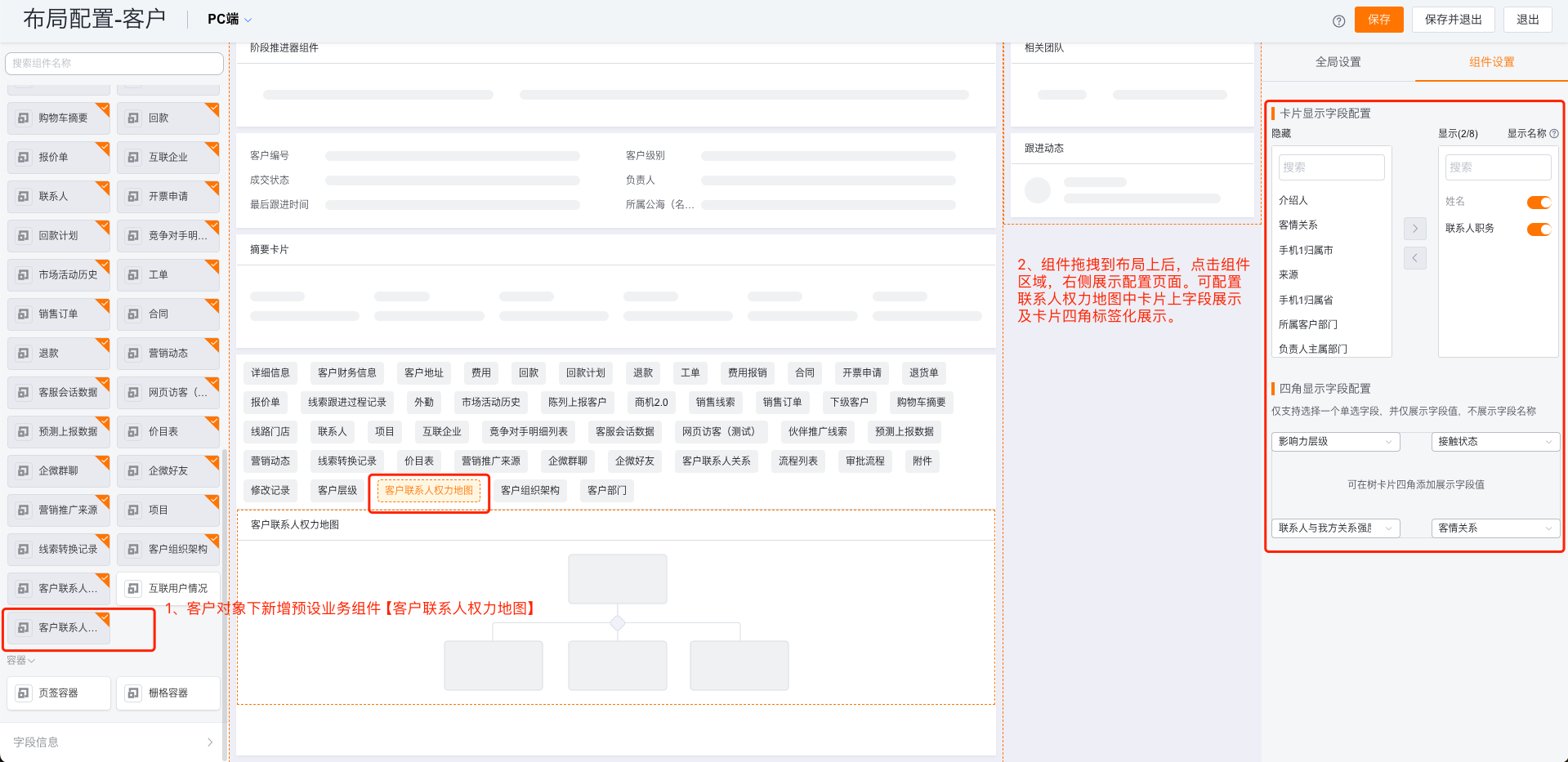Click the 显示名称 help icon
Screen dimensions: 1568x762
pyautogui.click(x=1554, y=134)
